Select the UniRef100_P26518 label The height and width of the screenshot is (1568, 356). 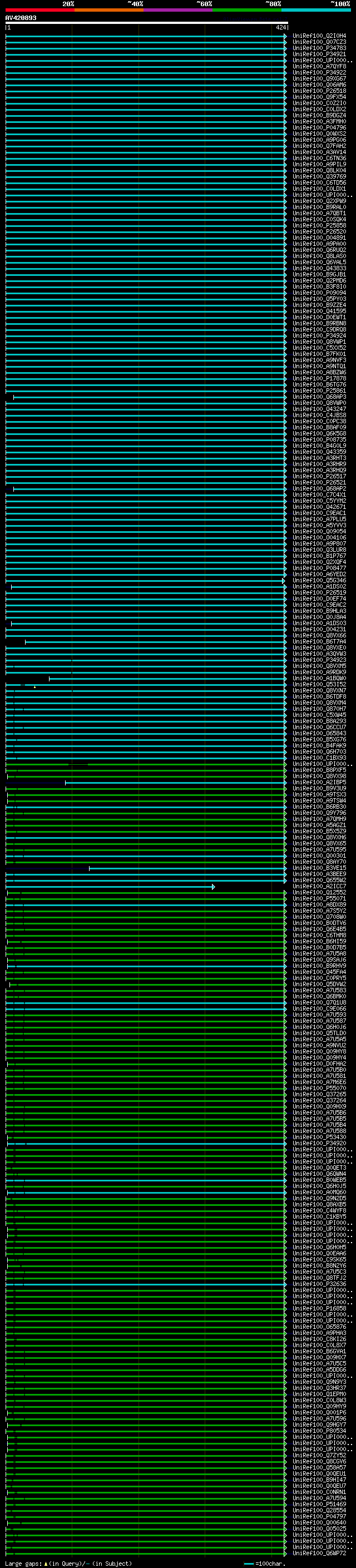click(319, 91)
